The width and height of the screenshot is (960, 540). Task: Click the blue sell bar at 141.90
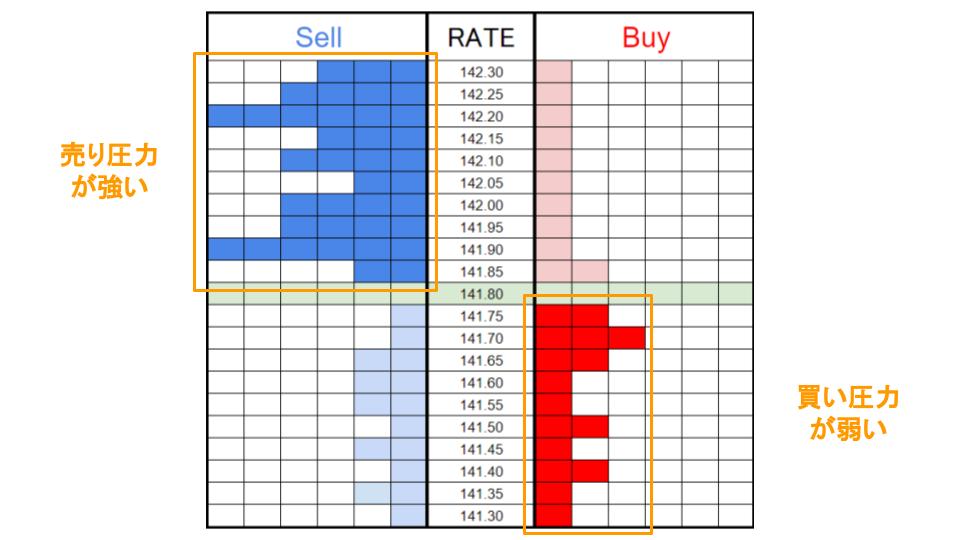(x=318, y=249)
